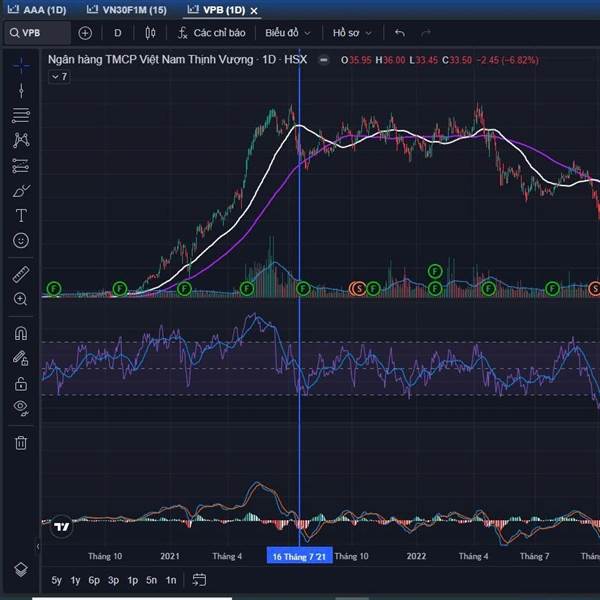This screenshot has height=600, width=600.
Task: Click the 2021 time axis label
Action: 170,556
